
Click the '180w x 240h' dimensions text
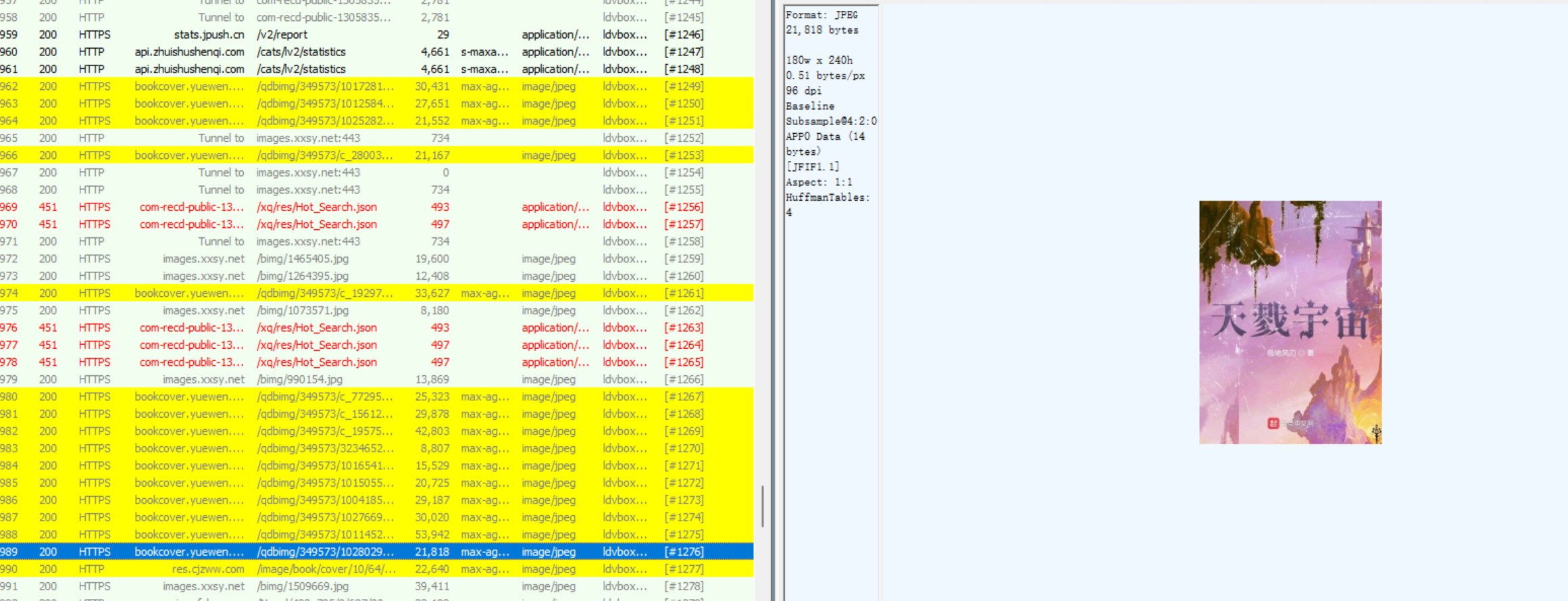(x=819, y=60)
